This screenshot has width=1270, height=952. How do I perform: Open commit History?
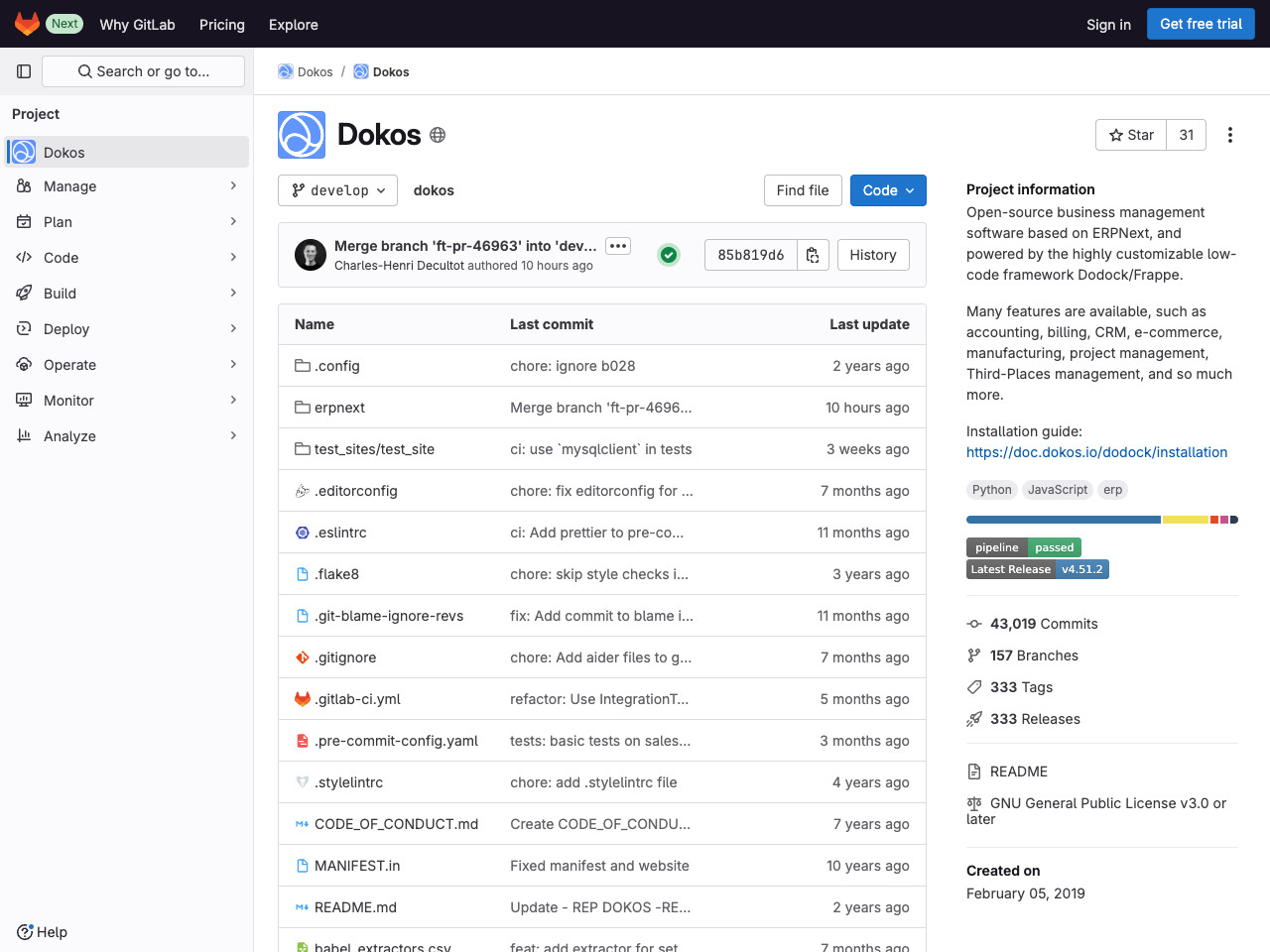pos(873,255)
